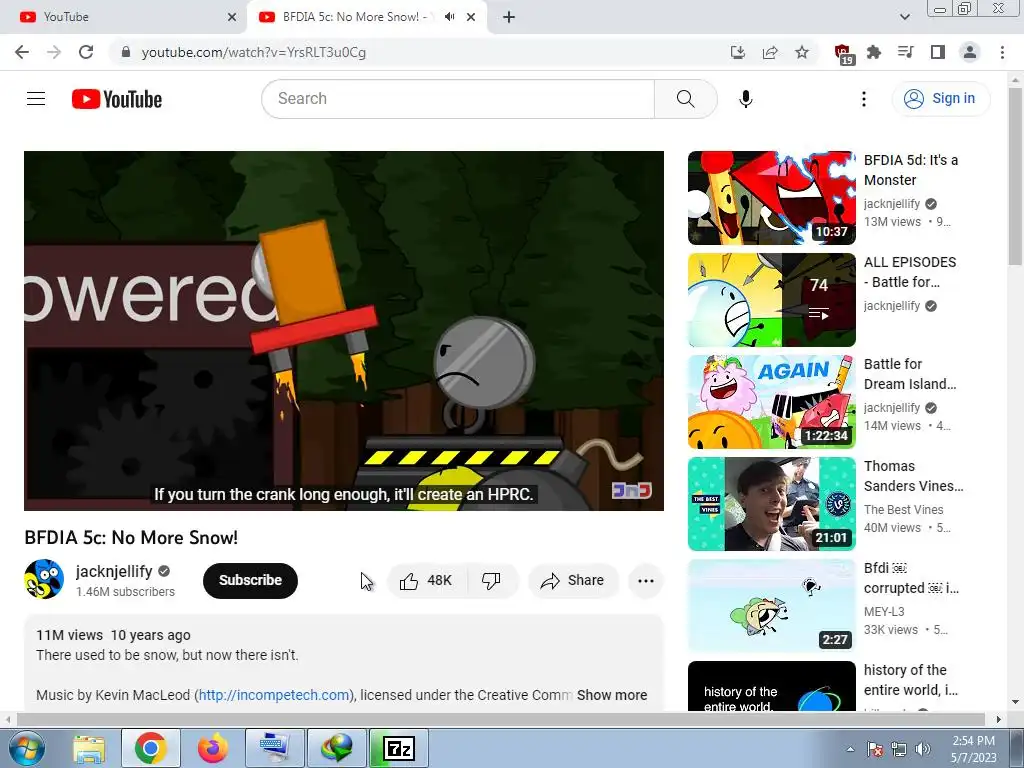
Task: Click into the Search input field
Action: [458, 99]
